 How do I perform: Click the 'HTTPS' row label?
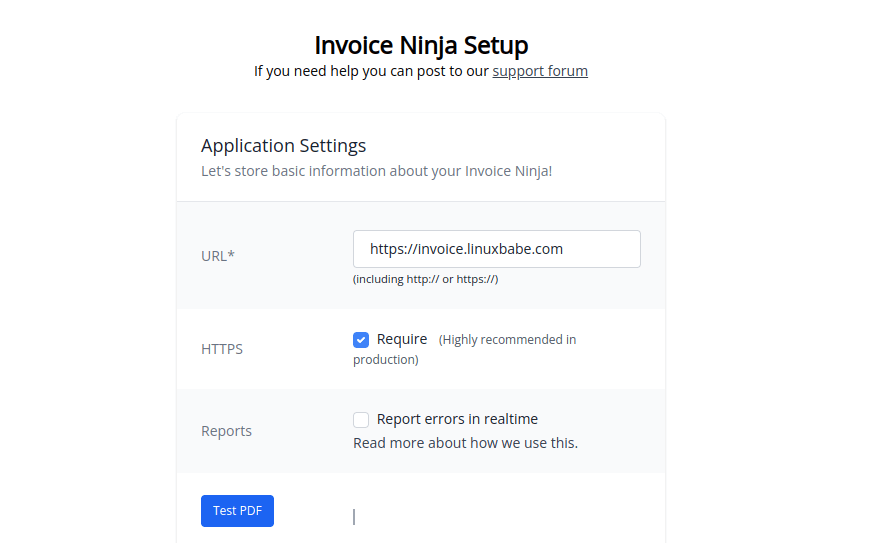coord(222,350)
